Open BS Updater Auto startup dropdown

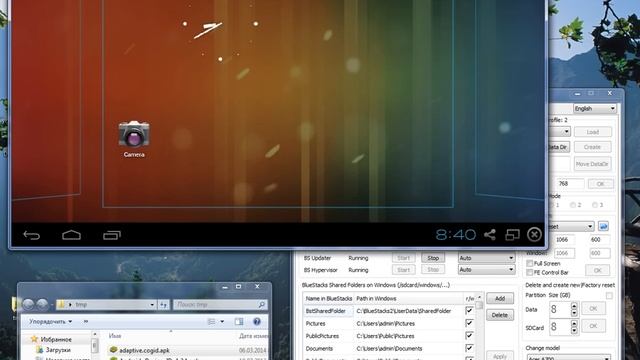(x=486, y=258)
